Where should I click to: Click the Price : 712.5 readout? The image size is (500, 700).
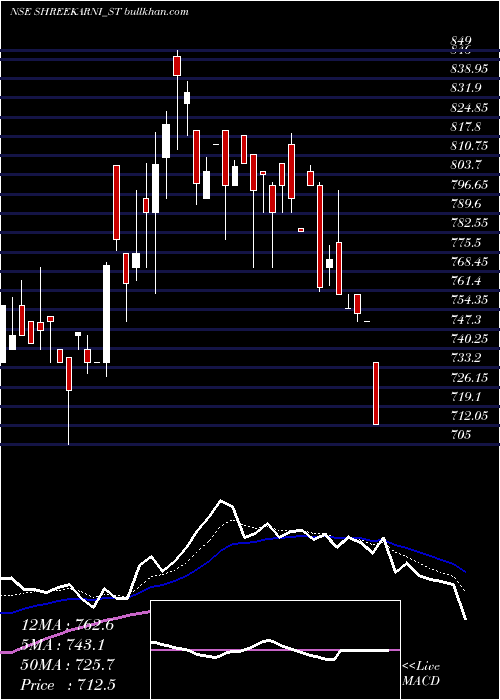coord(67,685)
